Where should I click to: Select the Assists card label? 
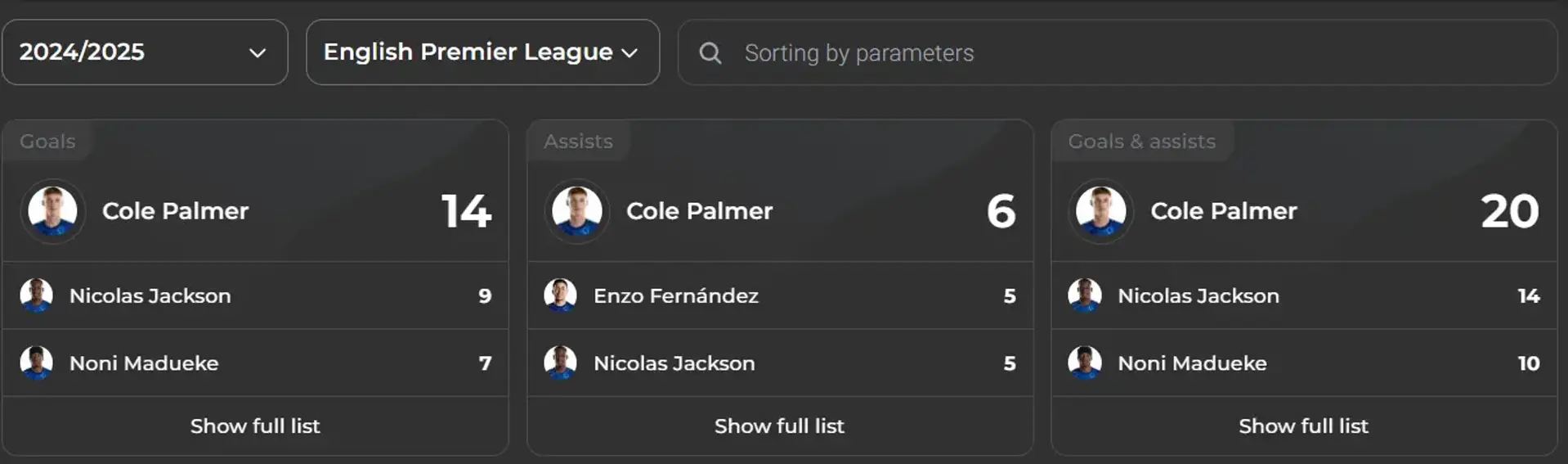pos(578,142)
